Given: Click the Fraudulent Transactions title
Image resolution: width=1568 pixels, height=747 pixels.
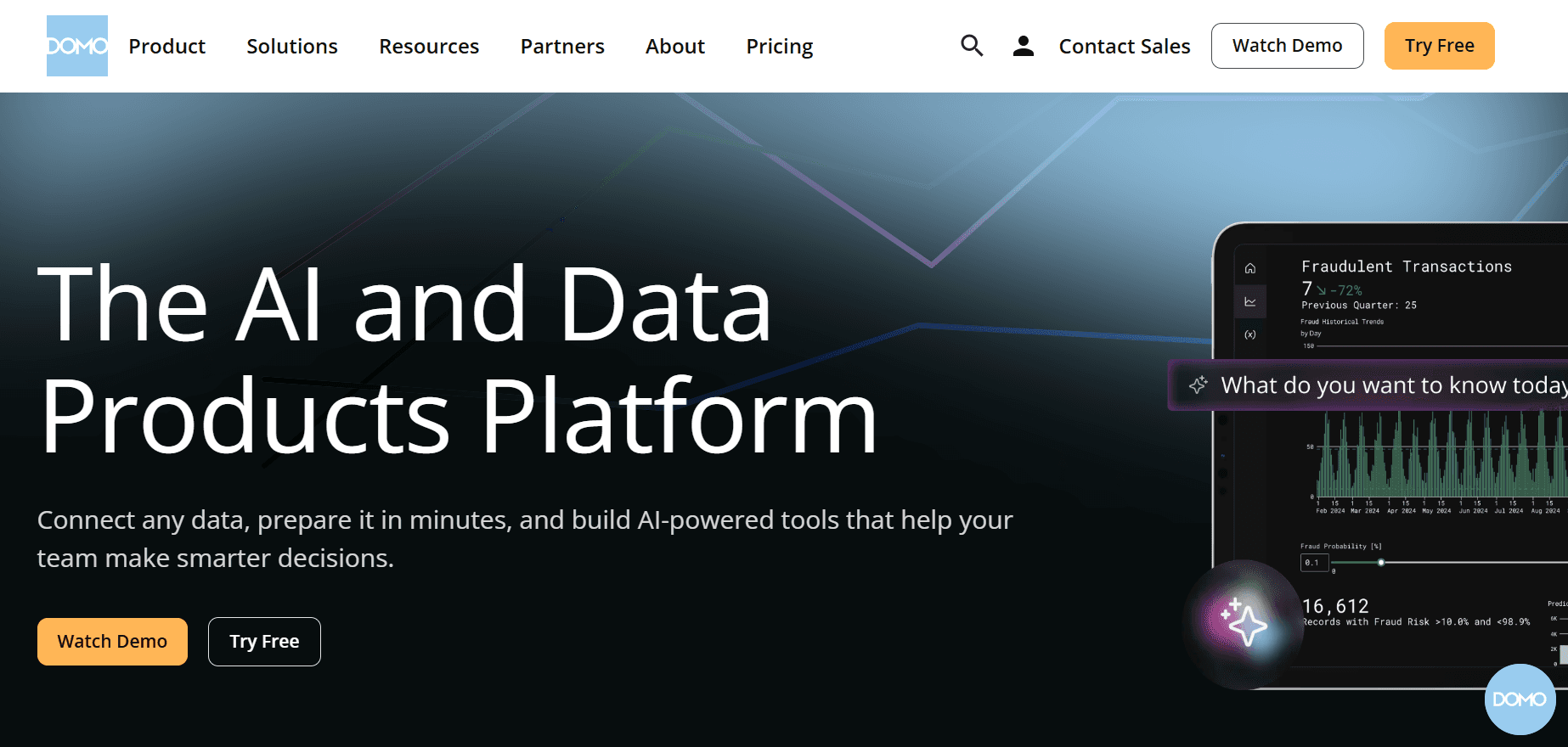Looking at the screenshot, I should pyautogui.click(x=1407, y=267).
